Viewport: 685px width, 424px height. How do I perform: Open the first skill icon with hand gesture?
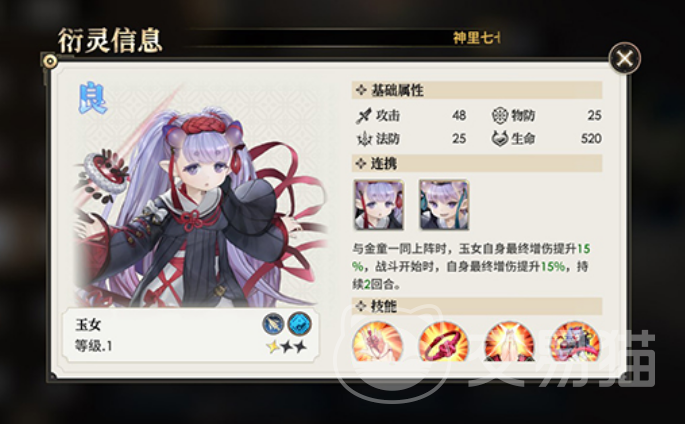click(x=377, y=341)
